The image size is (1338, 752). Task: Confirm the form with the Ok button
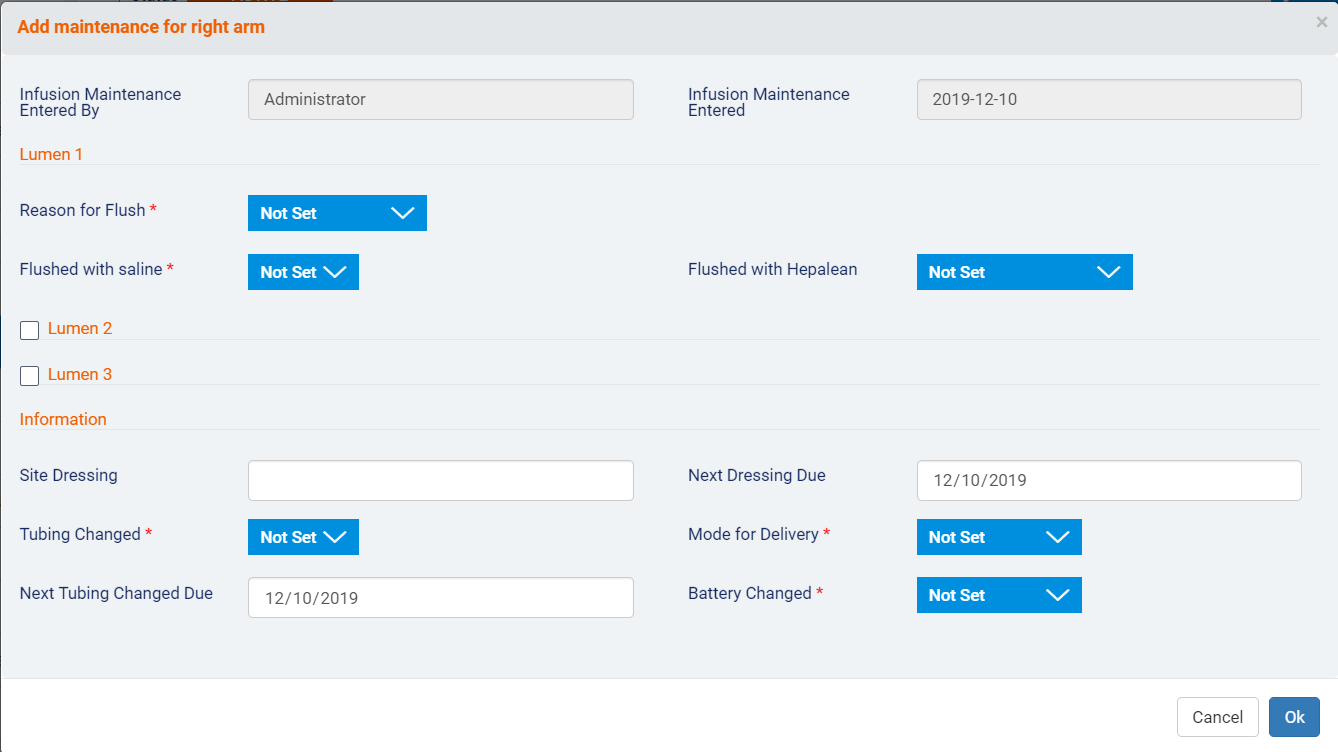pos(1293,717)
